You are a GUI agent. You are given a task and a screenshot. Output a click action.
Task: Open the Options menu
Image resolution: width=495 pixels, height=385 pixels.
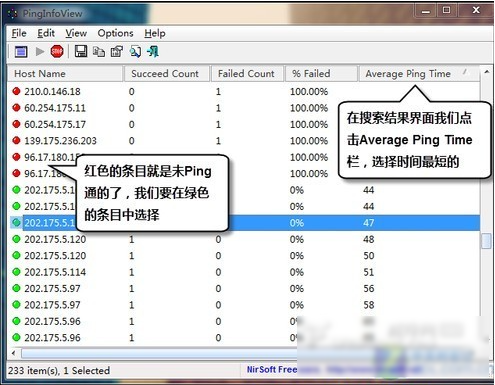[115, 33]
